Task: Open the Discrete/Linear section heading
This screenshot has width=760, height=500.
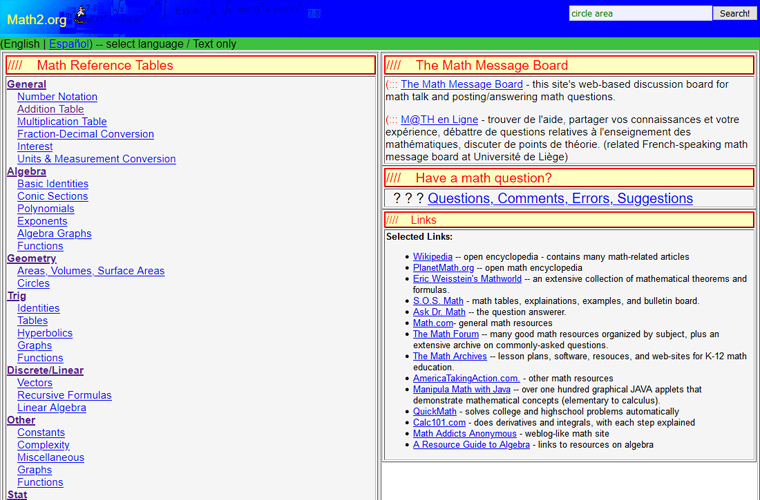Action: tap(45, 371)
